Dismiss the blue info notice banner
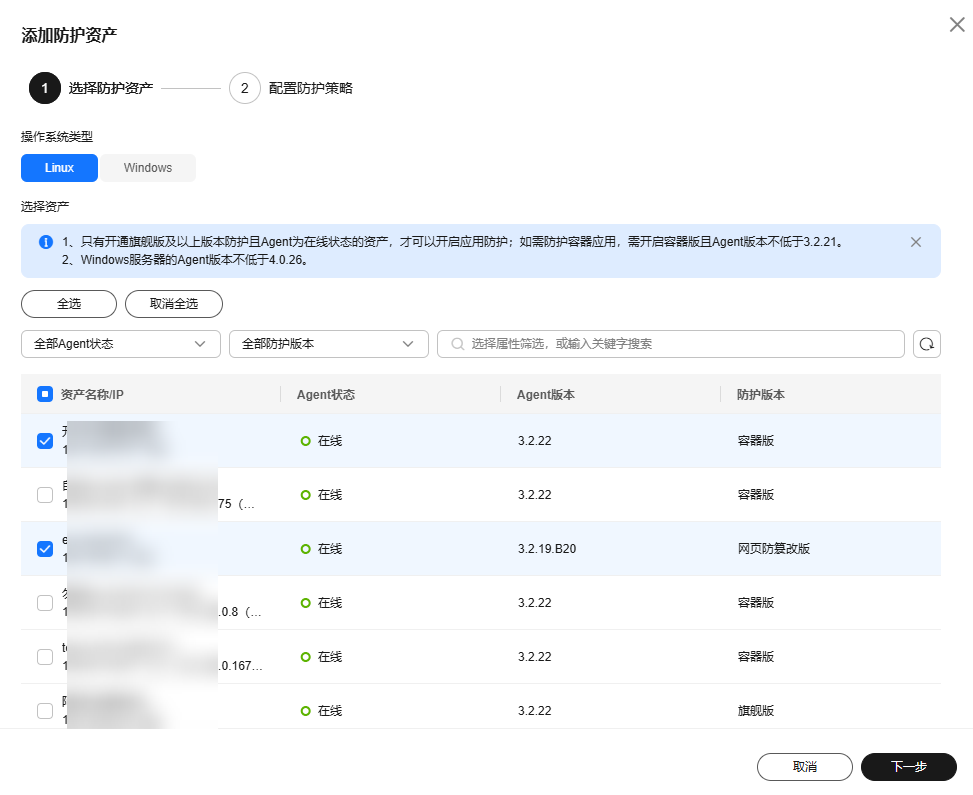This screenshot has width=973, height=795. 916,242
